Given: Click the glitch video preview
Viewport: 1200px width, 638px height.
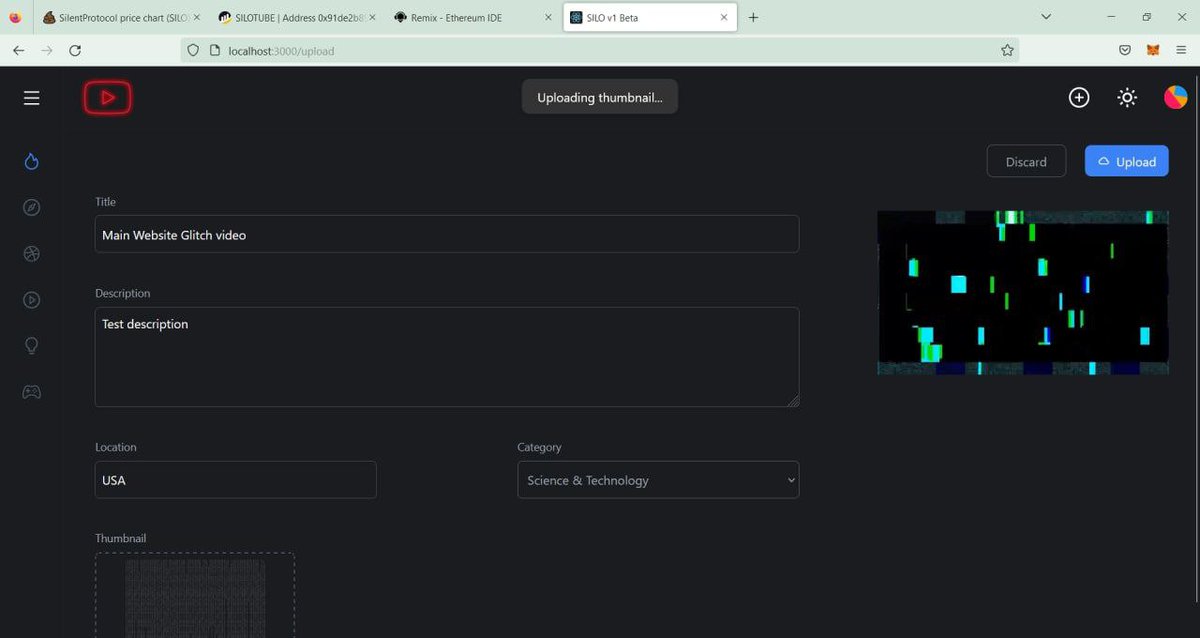Looking at the screenshot, I should 1023,293.
